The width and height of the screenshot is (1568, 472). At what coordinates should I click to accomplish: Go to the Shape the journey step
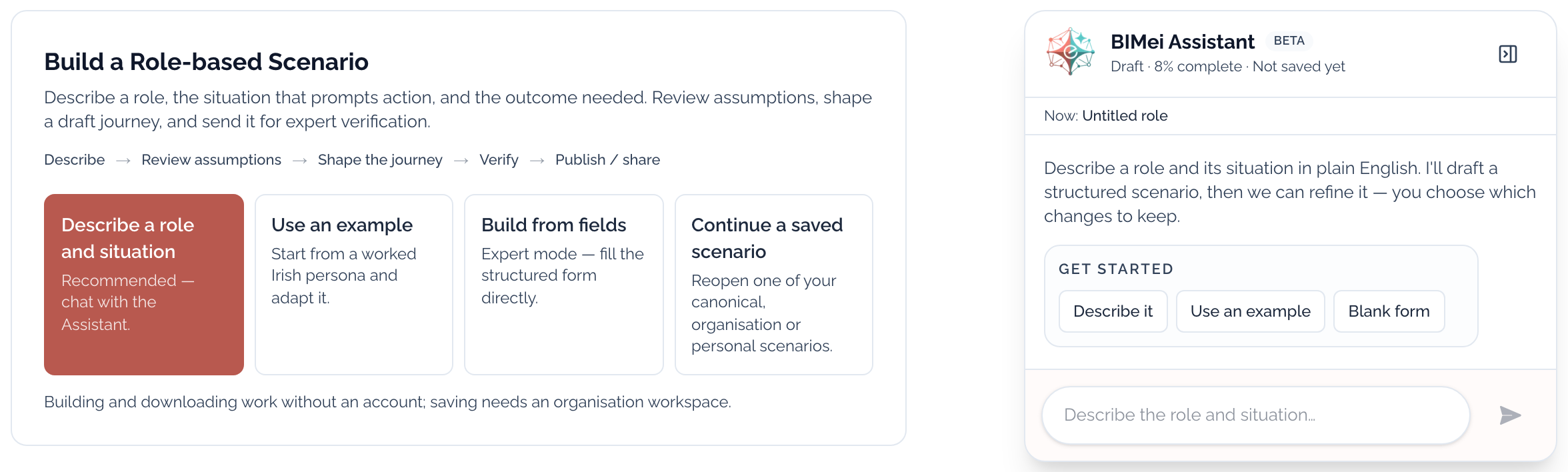(x=380, y=160)
